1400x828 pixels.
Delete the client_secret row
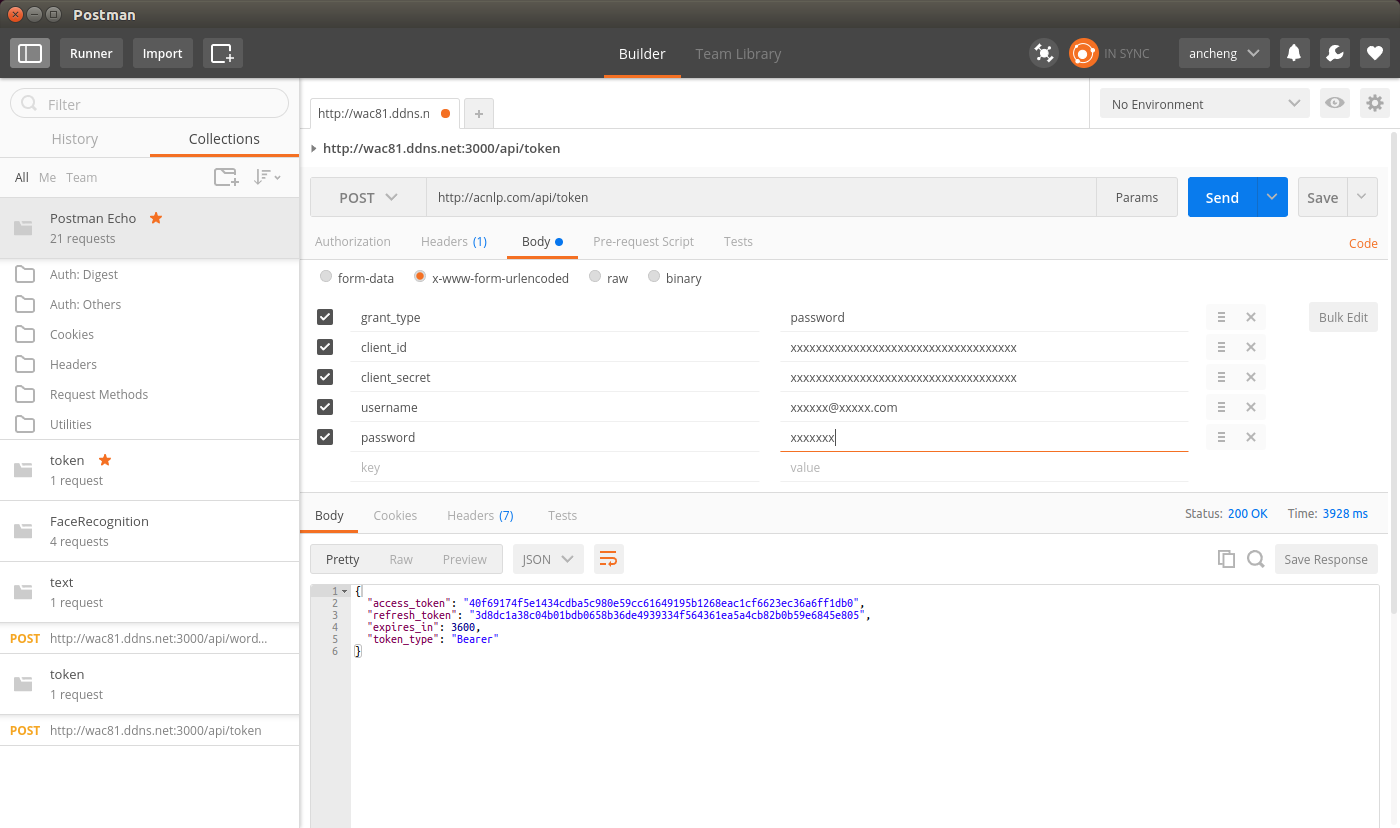click(1250, 378)
